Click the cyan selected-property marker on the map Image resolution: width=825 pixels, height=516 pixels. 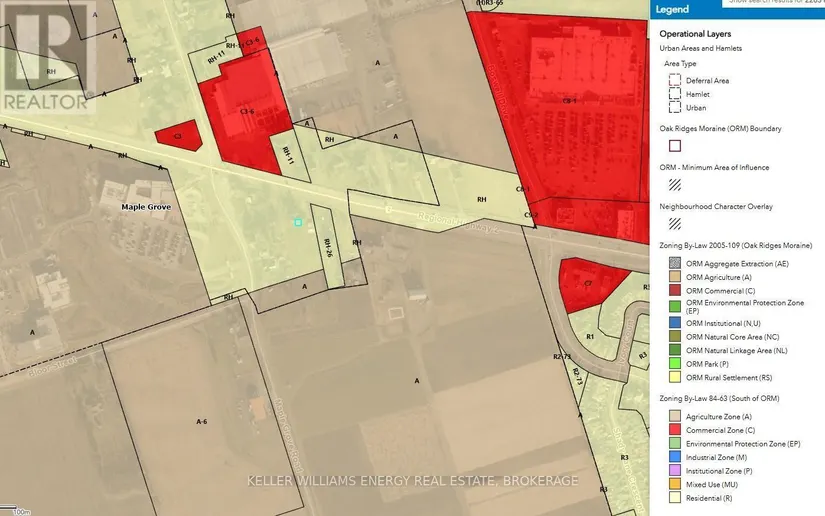[298, 222]
